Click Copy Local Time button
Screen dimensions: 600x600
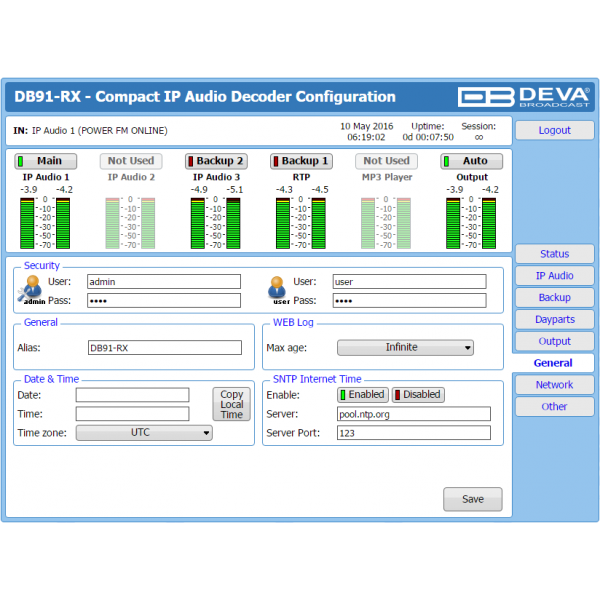coord(232,404)
